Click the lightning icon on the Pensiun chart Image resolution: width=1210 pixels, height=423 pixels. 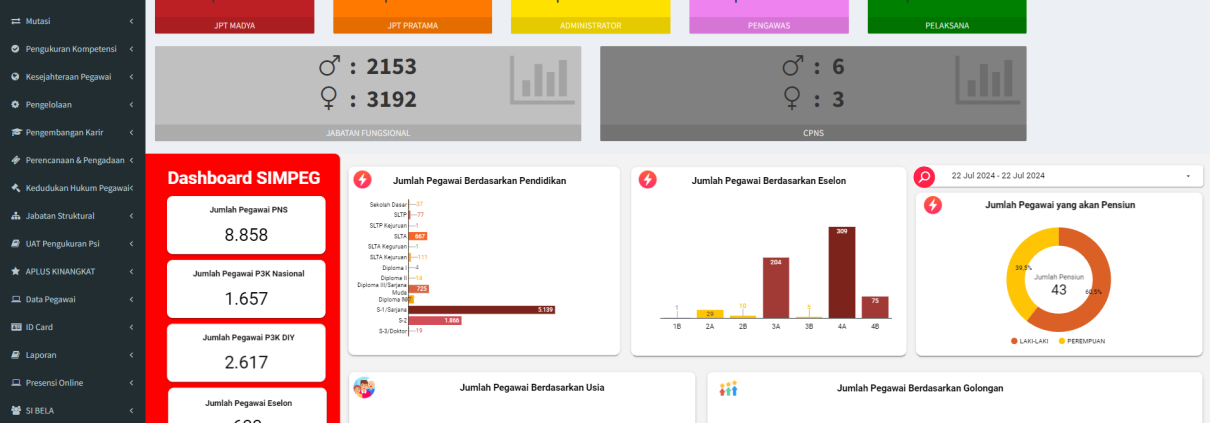coord(932,205)
